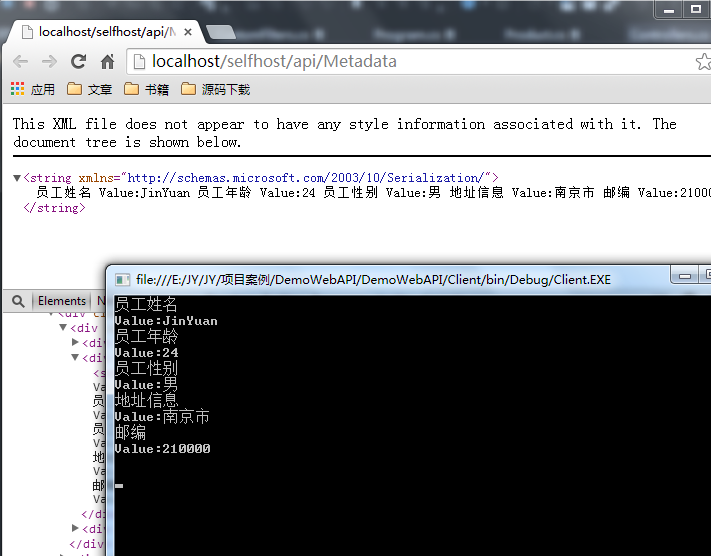Image resolution: width=711 pixels, height=556 pixels.
Task: Click the xmlns schema URL attribute value
Action: [306, 178]
